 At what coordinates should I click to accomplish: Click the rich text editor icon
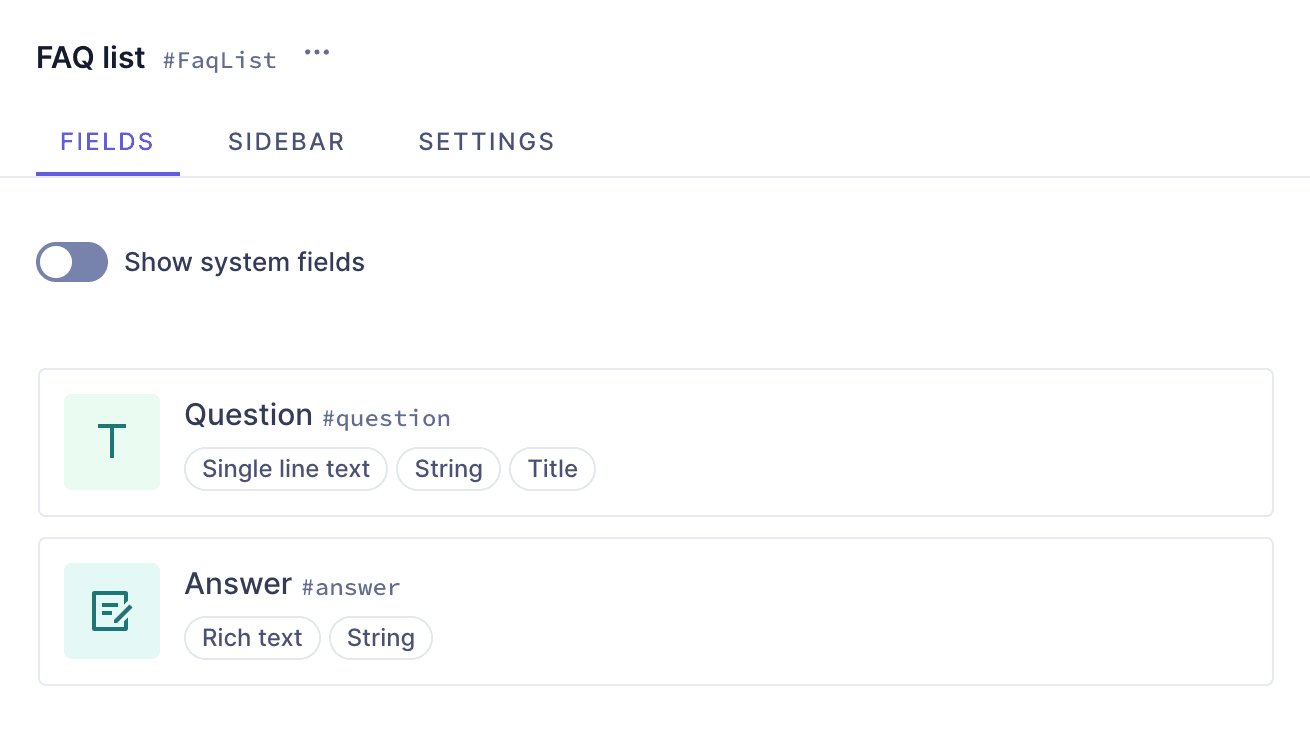pyautogui.click(x=112, y=611)
